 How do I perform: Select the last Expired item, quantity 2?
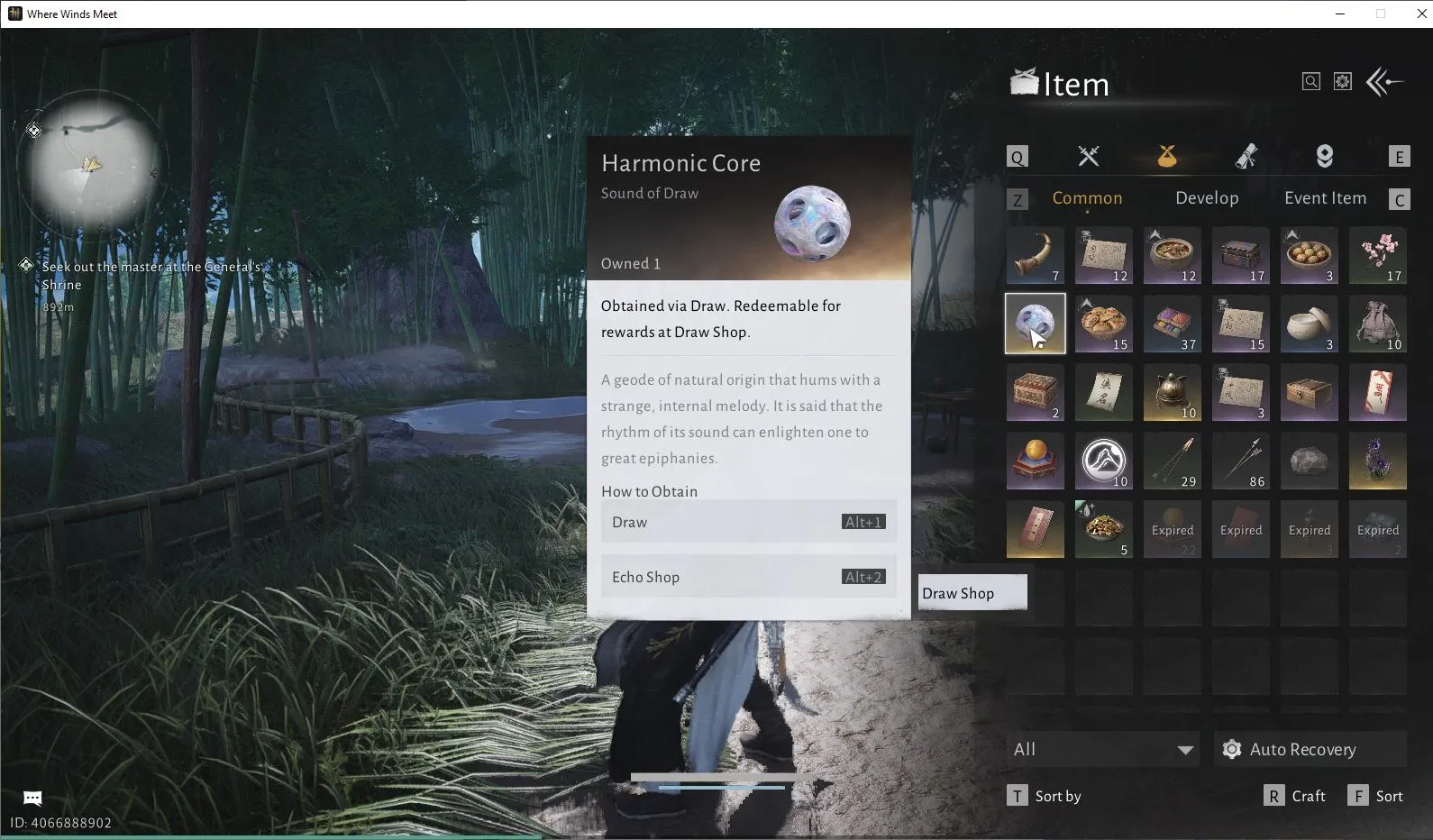coord(1377,529)
